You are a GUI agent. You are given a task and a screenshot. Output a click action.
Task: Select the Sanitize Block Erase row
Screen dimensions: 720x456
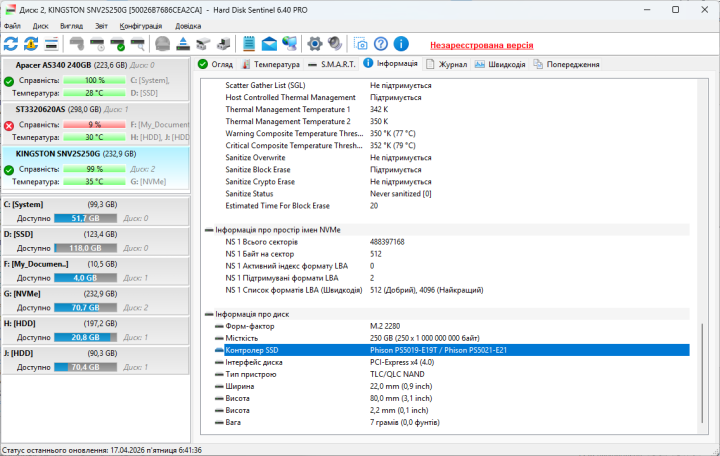click(x=457, y=170)
